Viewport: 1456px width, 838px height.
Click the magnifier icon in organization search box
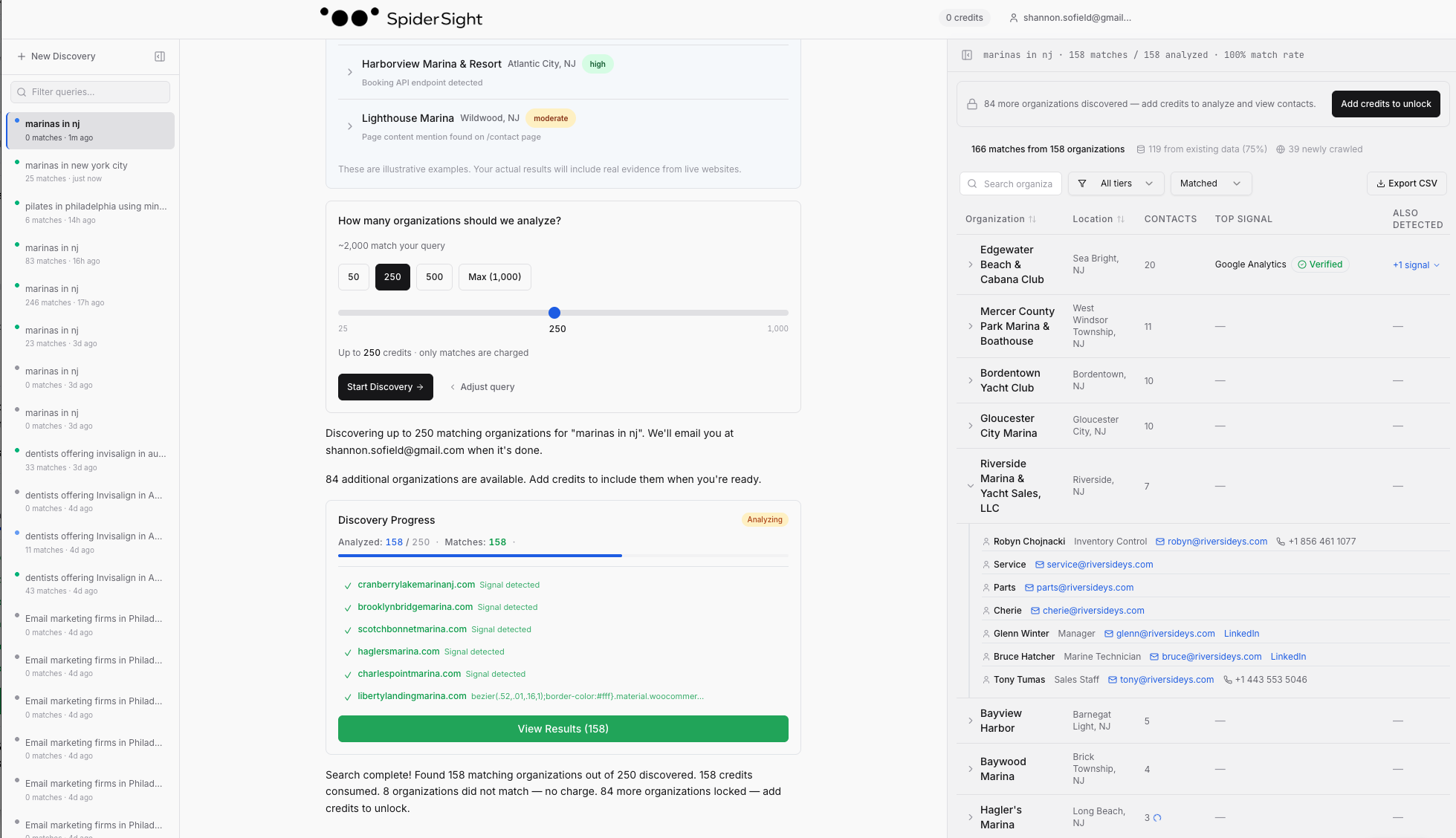click(973, 183)
